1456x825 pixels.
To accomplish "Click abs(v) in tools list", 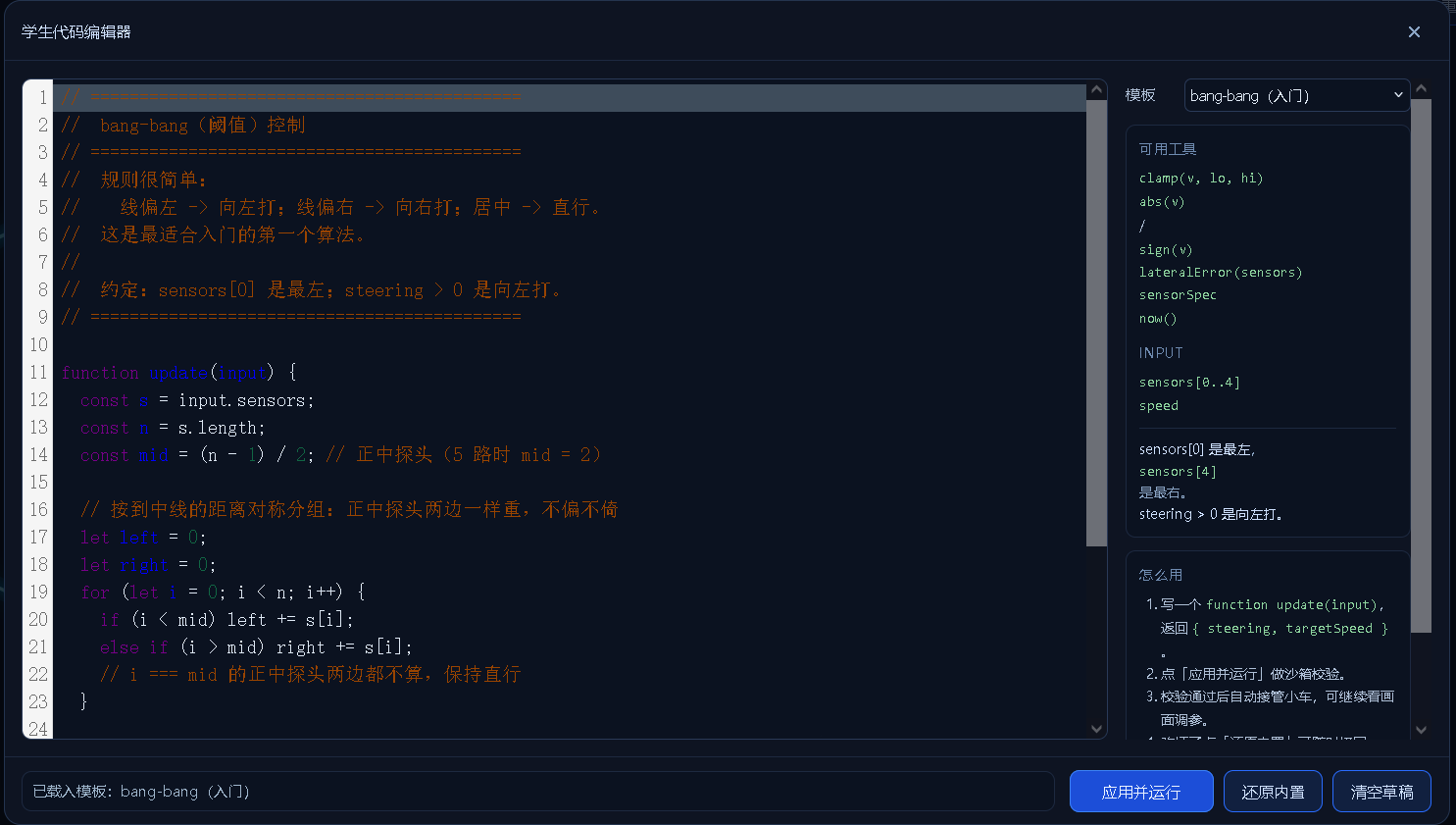I will coord(1162,202).
